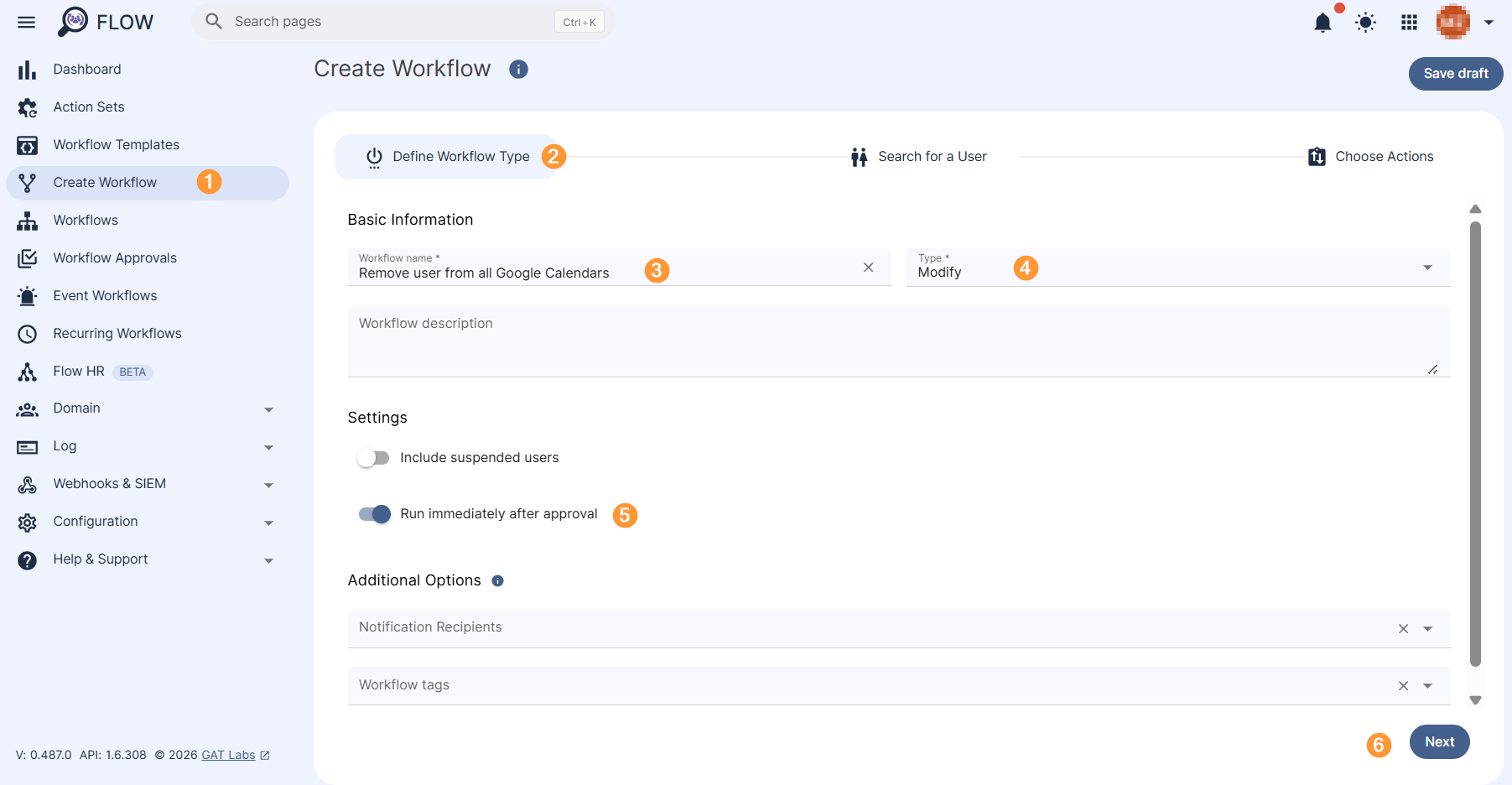The image size is (1512, 785).
Task: Click the Flow HR icon
Action: [28, 372]
